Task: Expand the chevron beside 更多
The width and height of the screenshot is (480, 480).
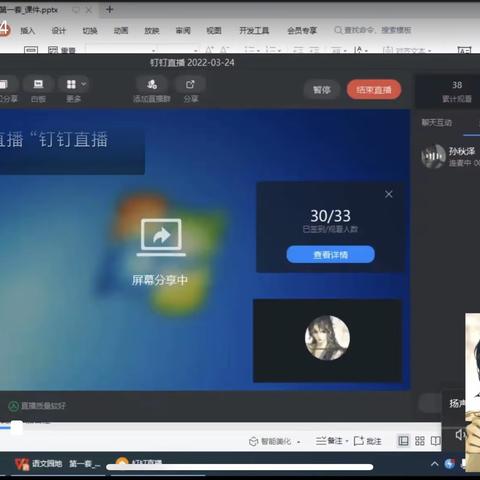Action: (84, 84)
